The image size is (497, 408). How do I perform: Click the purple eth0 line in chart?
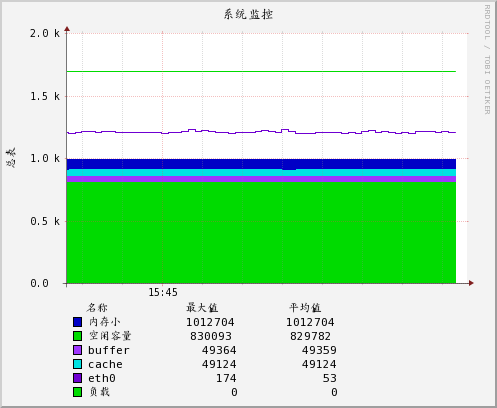tap(261, 132)
